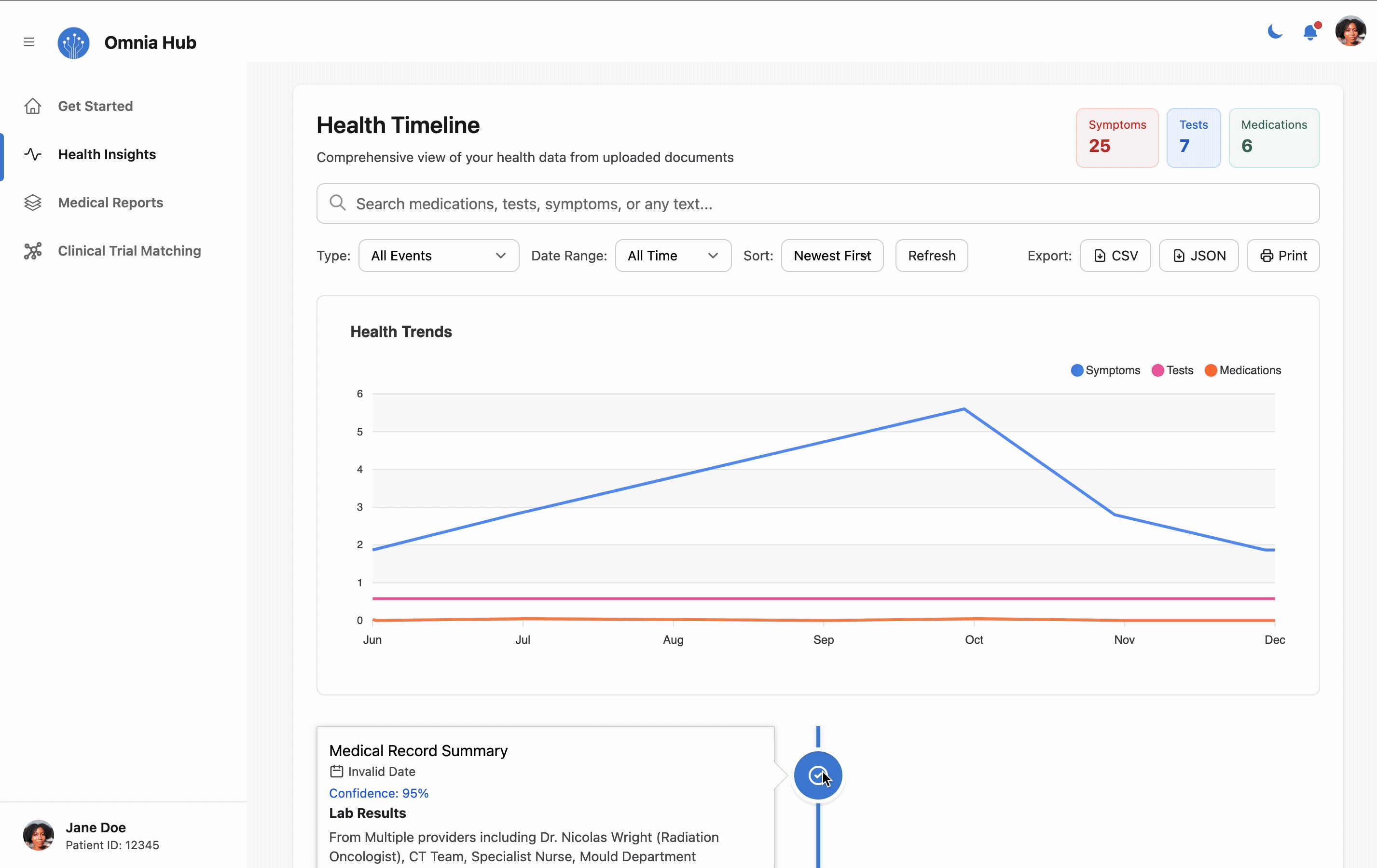The image size is (1377, 868).
Task: Open the hamburger navigation menu
Action: (28, 42)
